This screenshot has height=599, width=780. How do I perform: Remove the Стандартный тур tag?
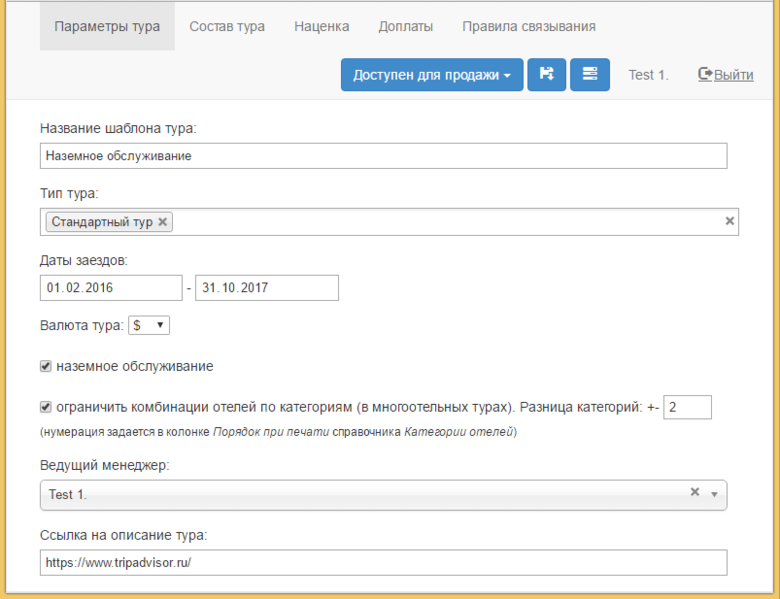click(x=163, y=222)
